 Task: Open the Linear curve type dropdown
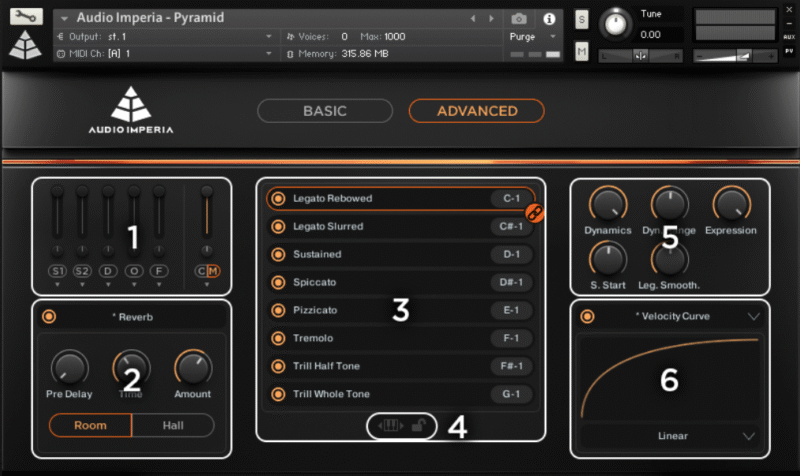[670, 436]
